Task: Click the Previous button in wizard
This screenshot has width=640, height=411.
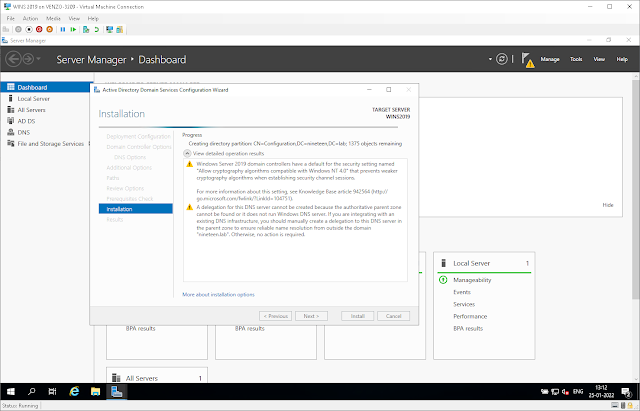Action: click(276, 316)
